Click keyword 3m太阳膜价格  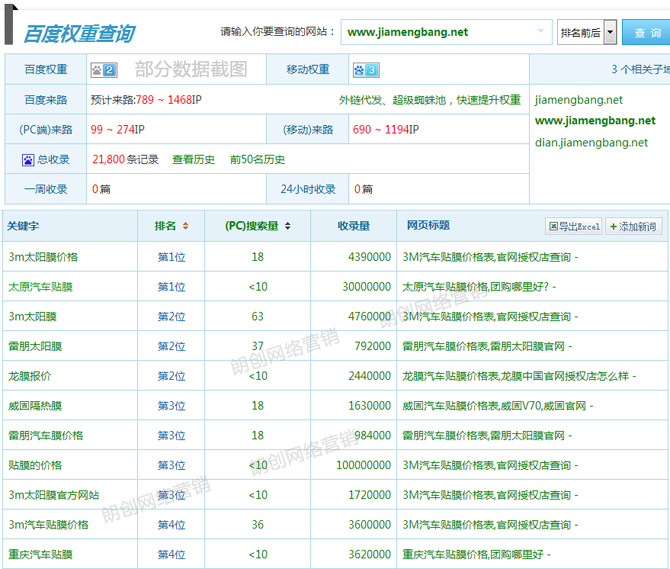click(43, 257)
